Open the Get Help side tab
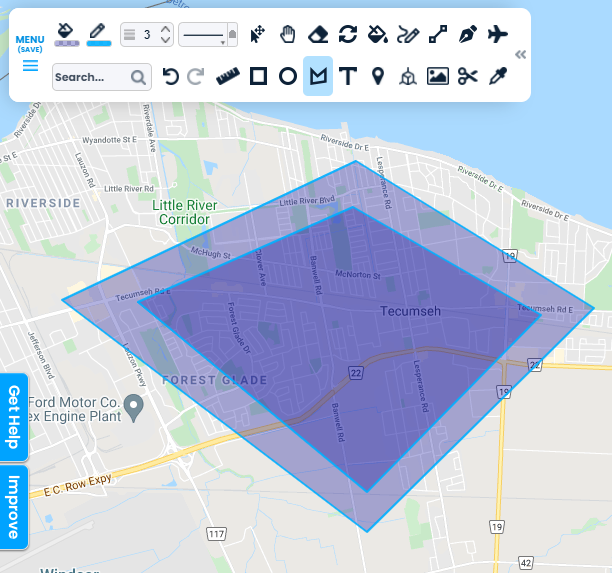The image size is (612, 573). 15,417
